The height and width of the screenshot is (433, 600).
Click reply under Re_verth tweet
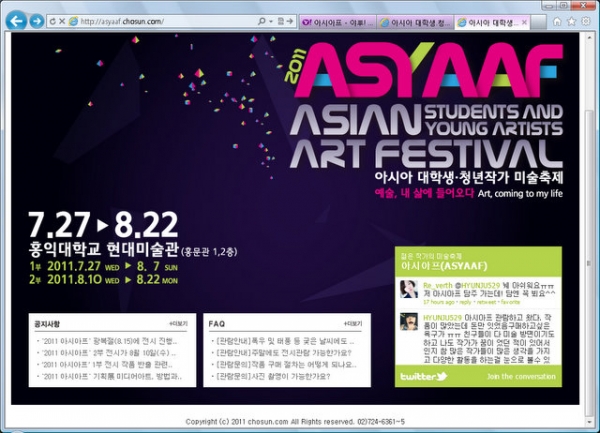pos(465,302)
